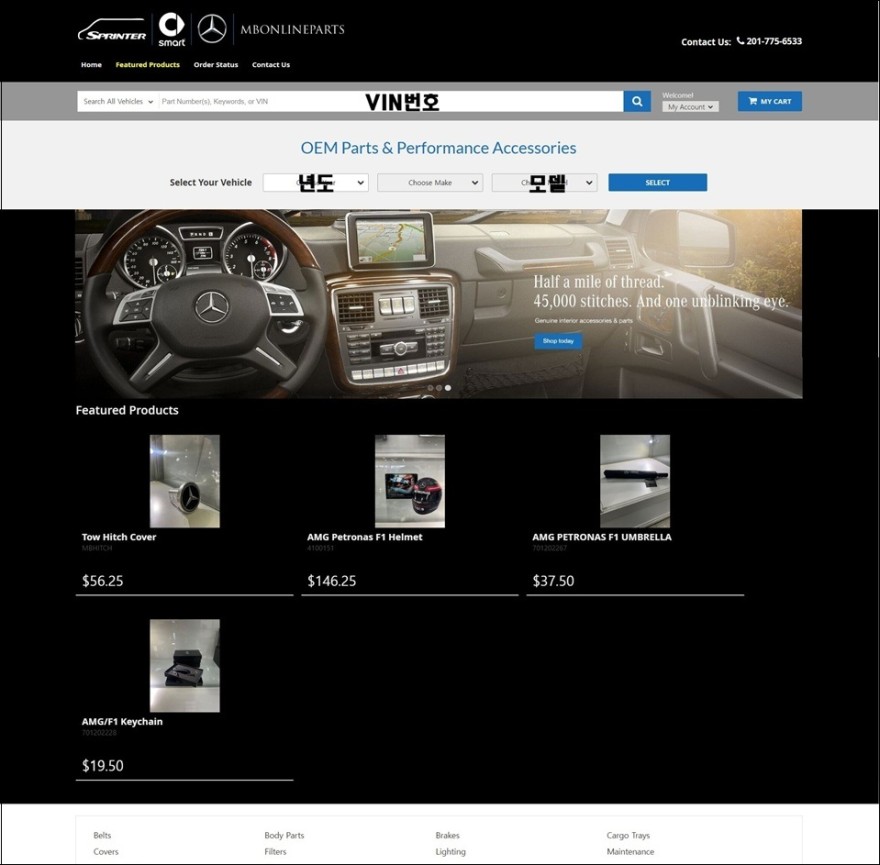Select the first banner carousel dot

click(x=430, y=388)
